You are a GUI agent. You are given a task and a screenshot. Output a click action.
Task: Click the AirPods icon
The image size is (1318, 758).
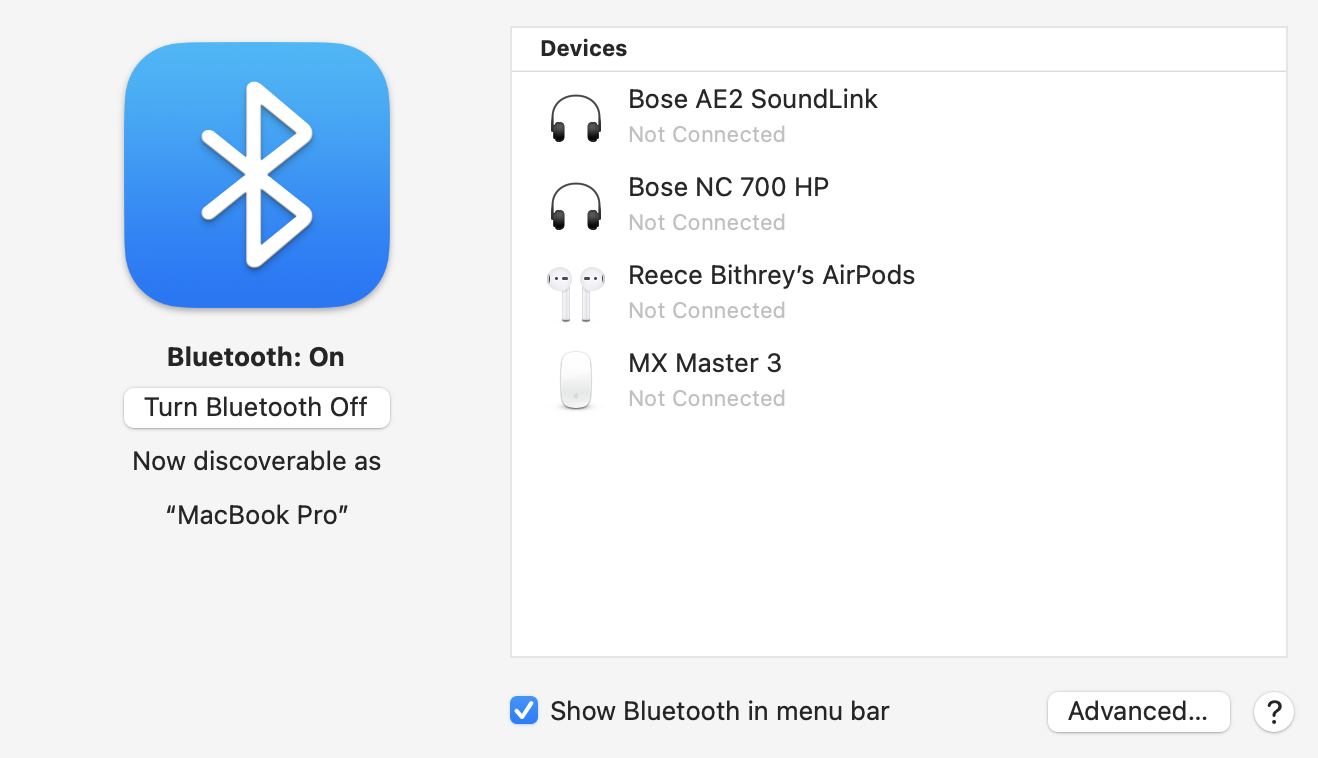[576, 294]
